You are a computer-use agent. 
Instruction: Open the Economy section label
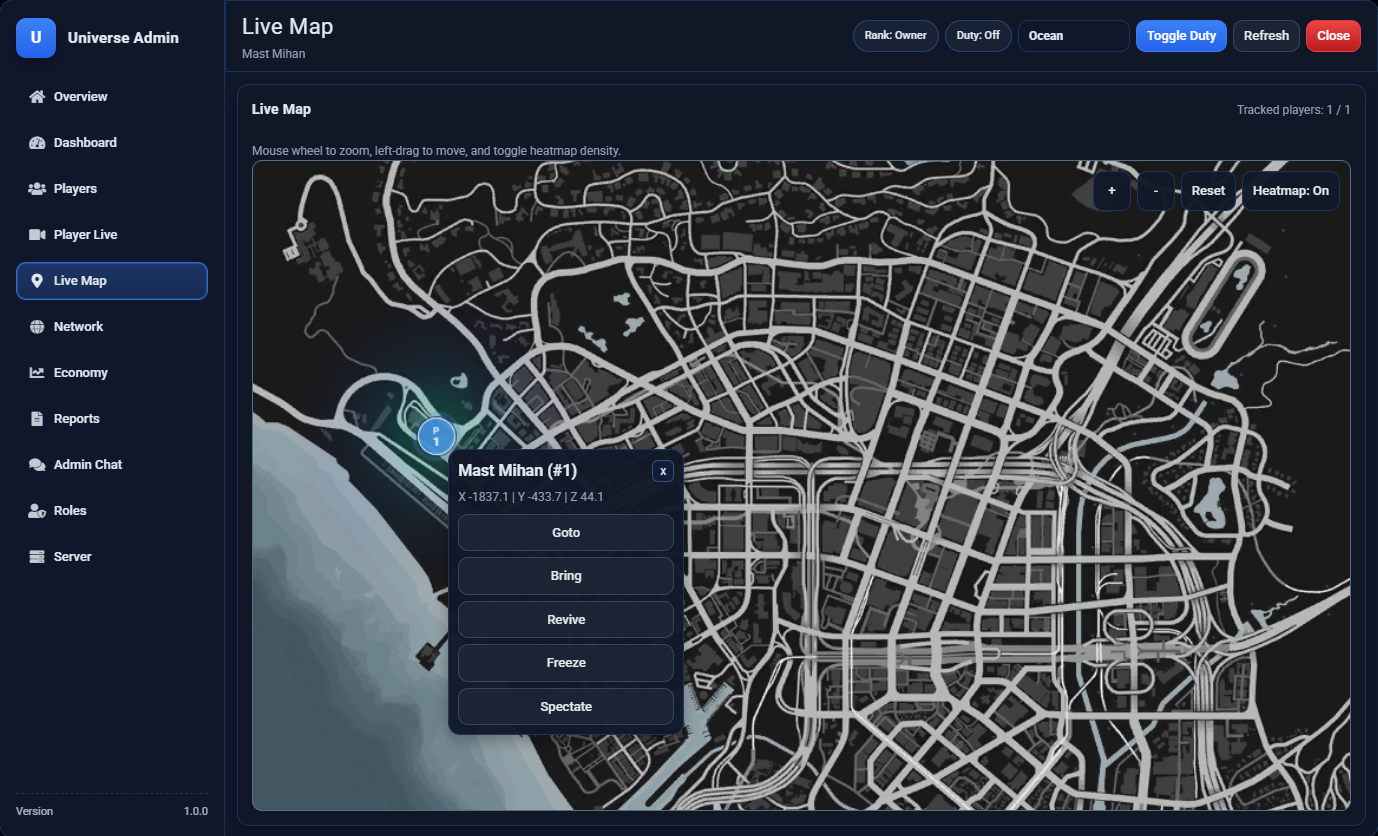pos(80,373)
